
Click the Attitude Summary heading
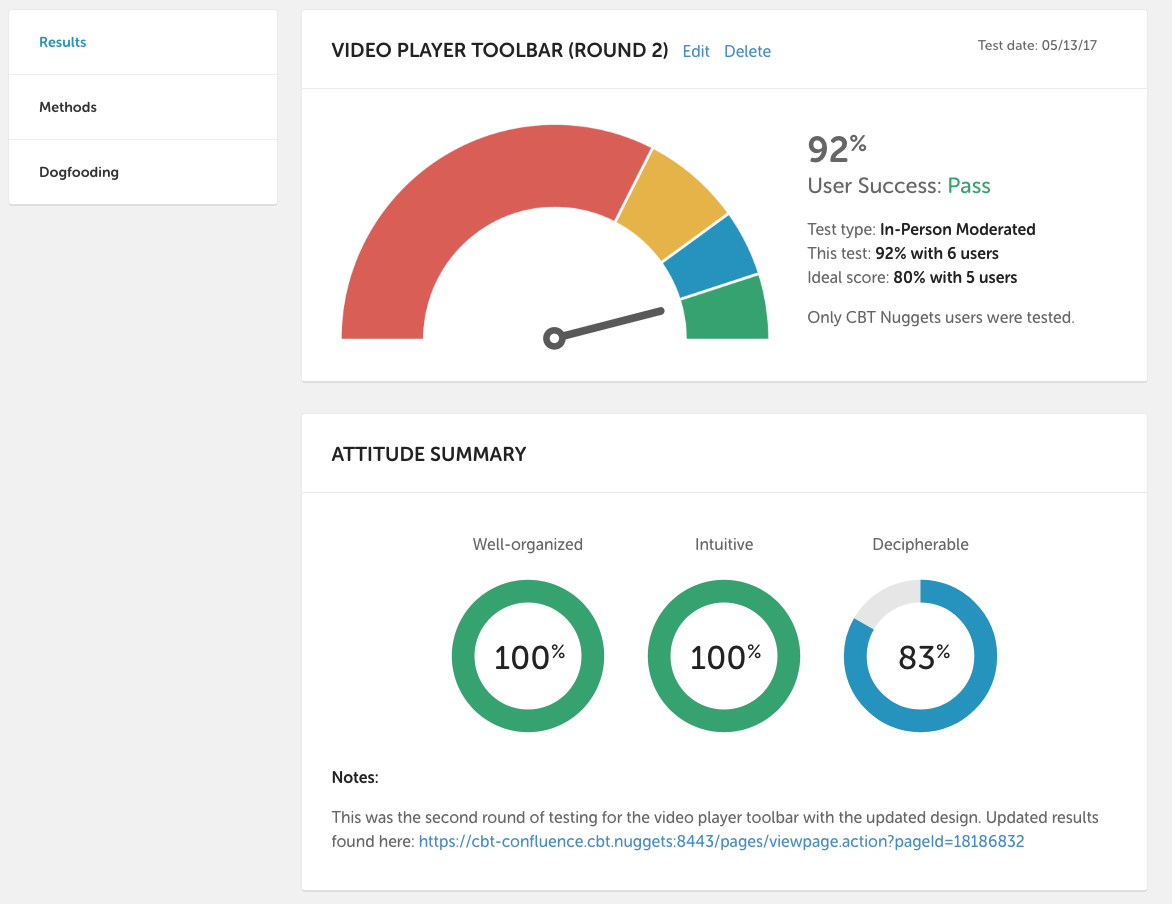(428, 454)
